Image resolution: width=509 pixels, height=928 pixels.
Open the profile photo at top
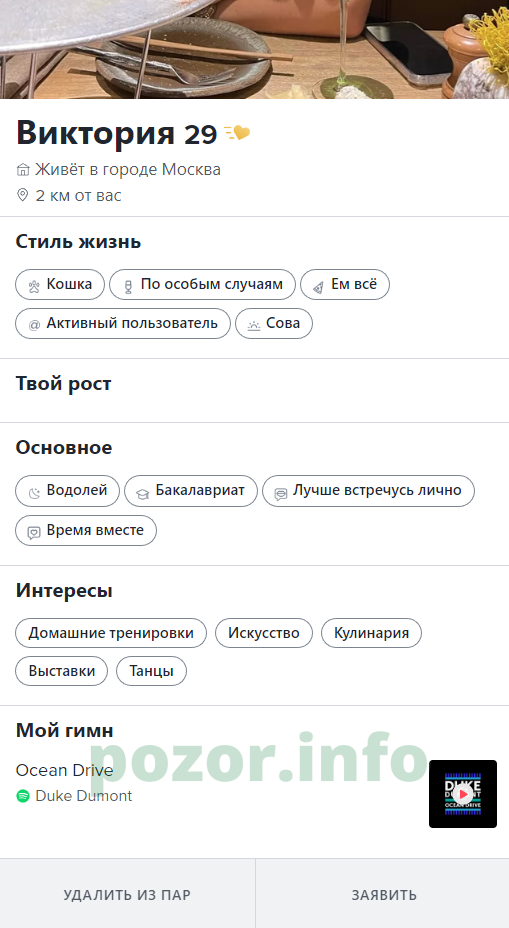click(x=254, y=49)
